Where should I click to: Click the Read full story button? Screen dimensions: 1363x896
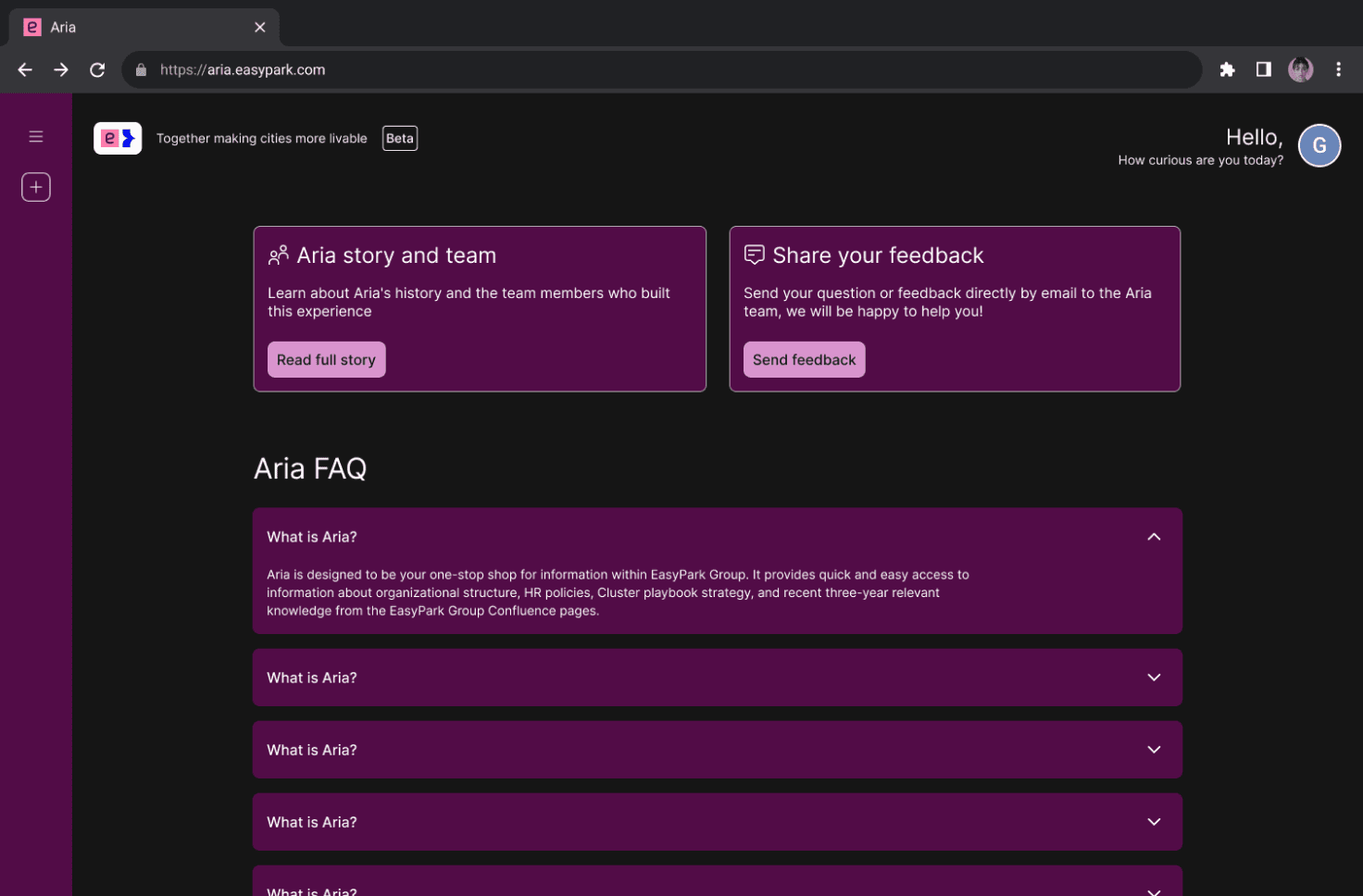point(326,360)
